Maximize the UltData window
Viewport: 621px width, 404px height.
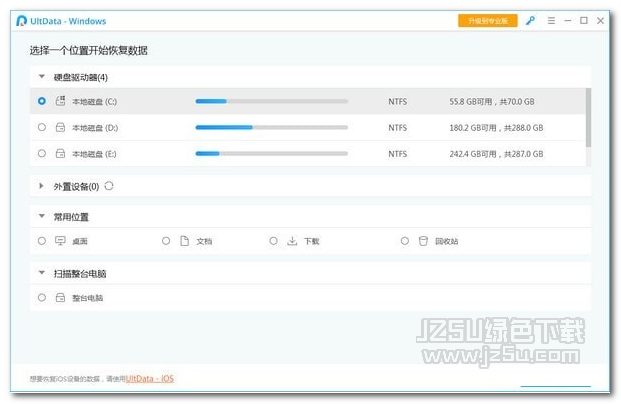pyautogui.click(x=584, y=21)
